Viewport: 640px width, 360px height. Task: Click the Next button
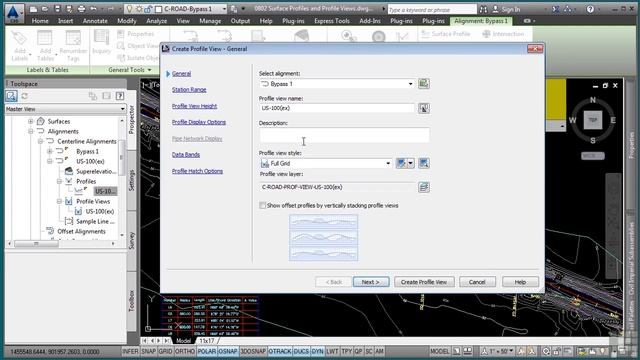(x=371, y=282)
